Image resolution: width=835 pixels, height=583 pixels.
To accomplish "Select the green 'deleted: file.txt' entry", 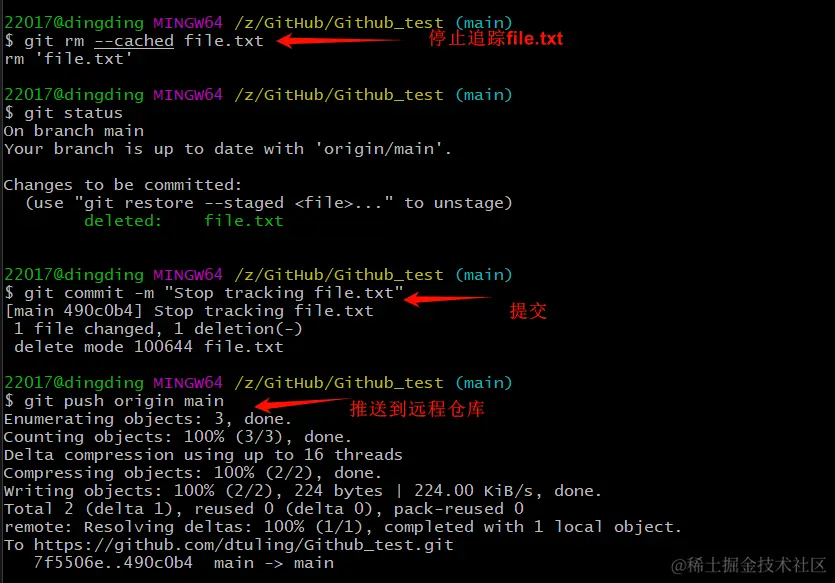I will coord(184,221).
